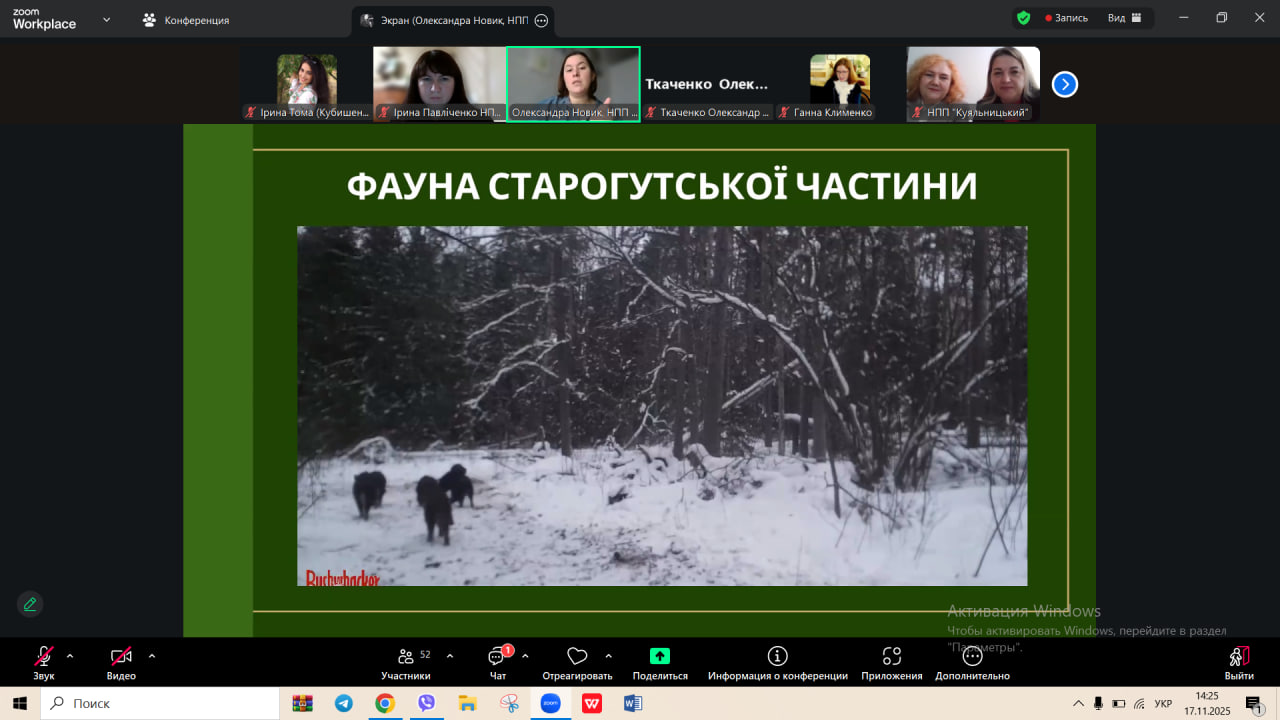Open Meeting information icon
The width and height of the screenshot is (1280, 720).
click(x=777, y=656)
